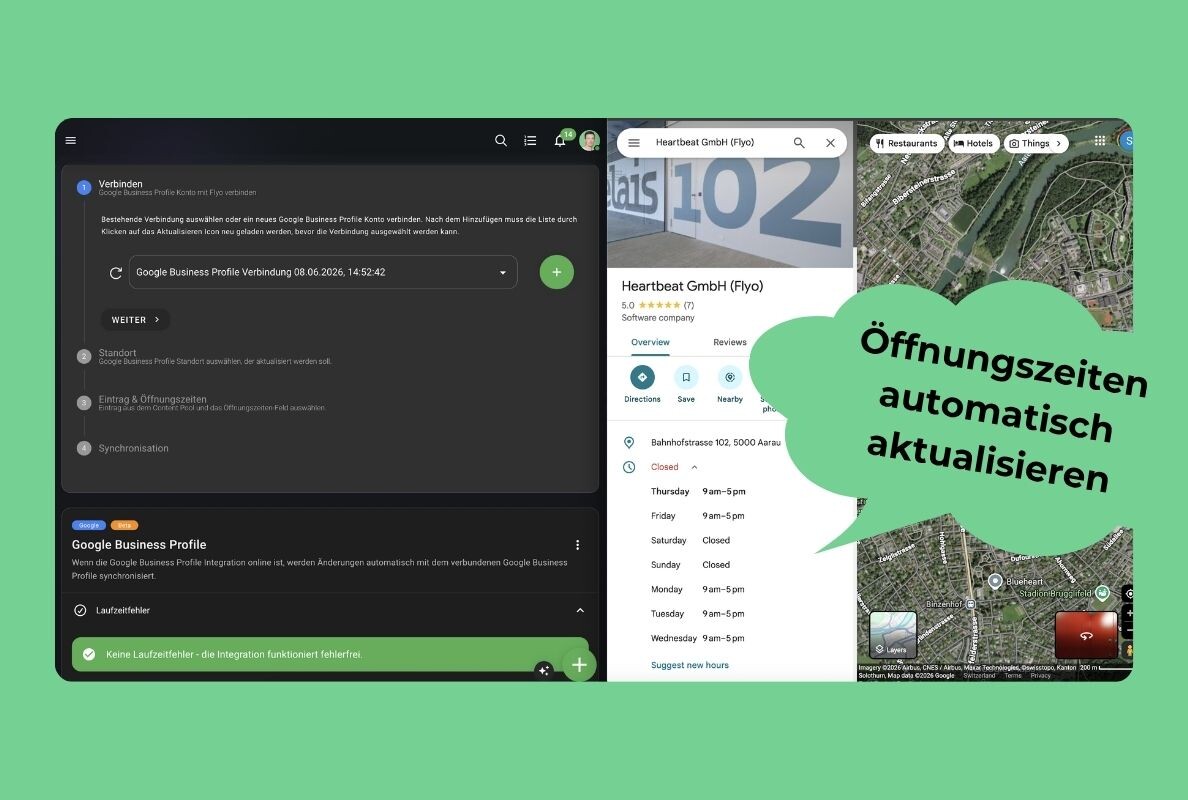Click Saturday Closed hours row
Image resolution: width=1188 pixels, height=800 pixels.
(690, 541)
